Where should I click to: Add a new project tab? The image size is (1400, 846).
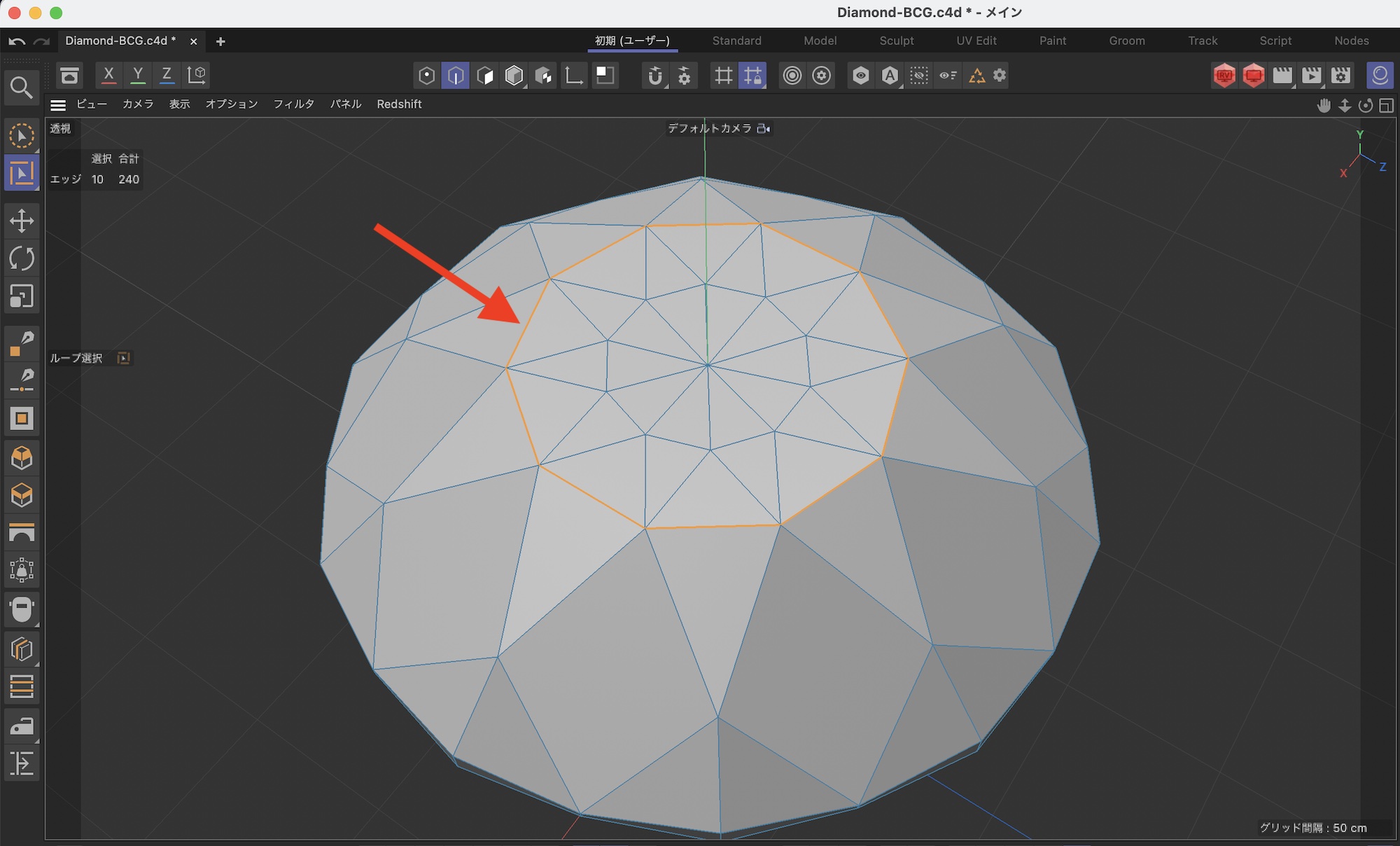(220, 41)
